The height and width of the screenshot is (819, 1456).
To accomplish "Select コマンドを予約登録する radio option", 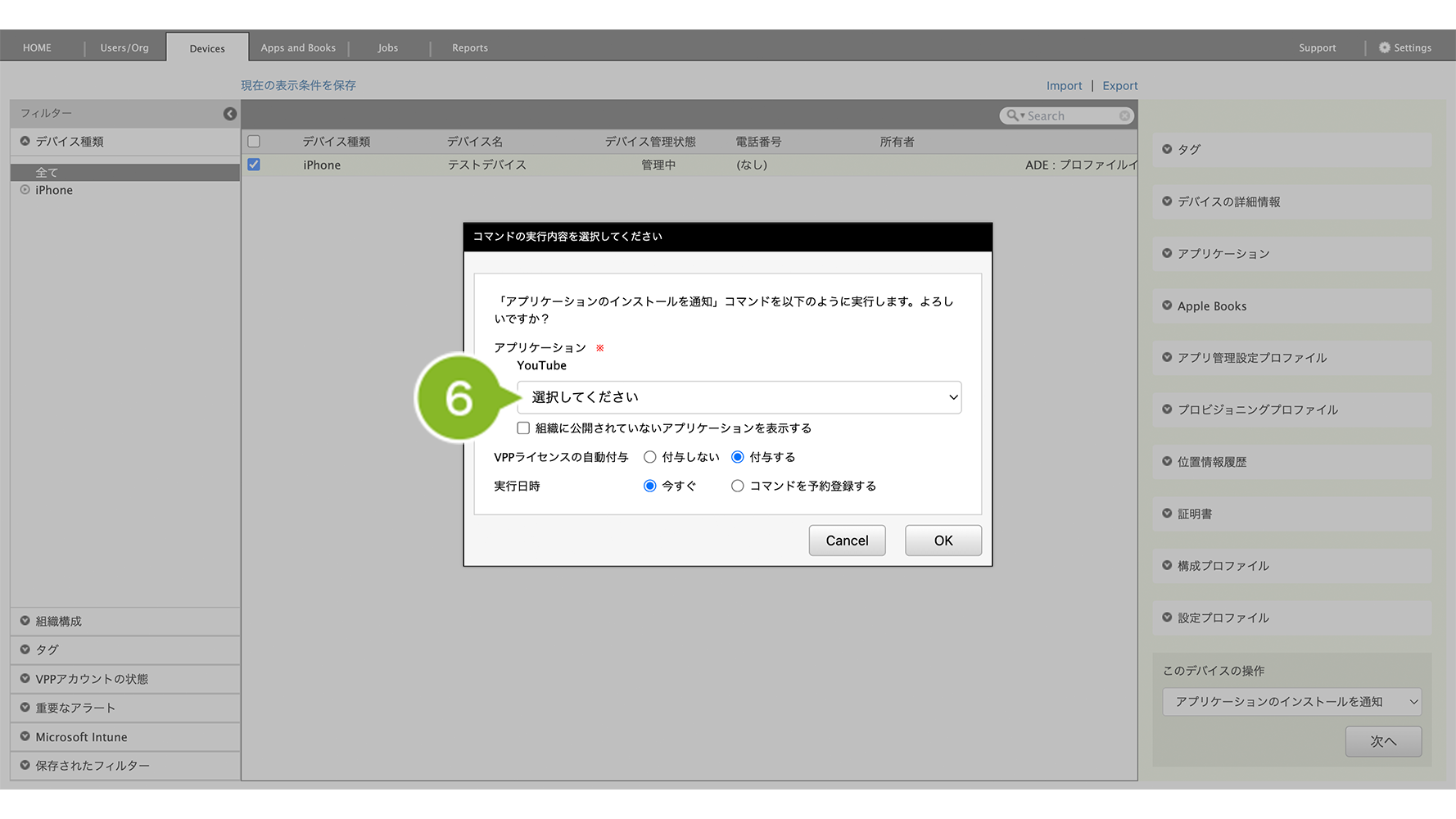I will (x=738, y=486).
